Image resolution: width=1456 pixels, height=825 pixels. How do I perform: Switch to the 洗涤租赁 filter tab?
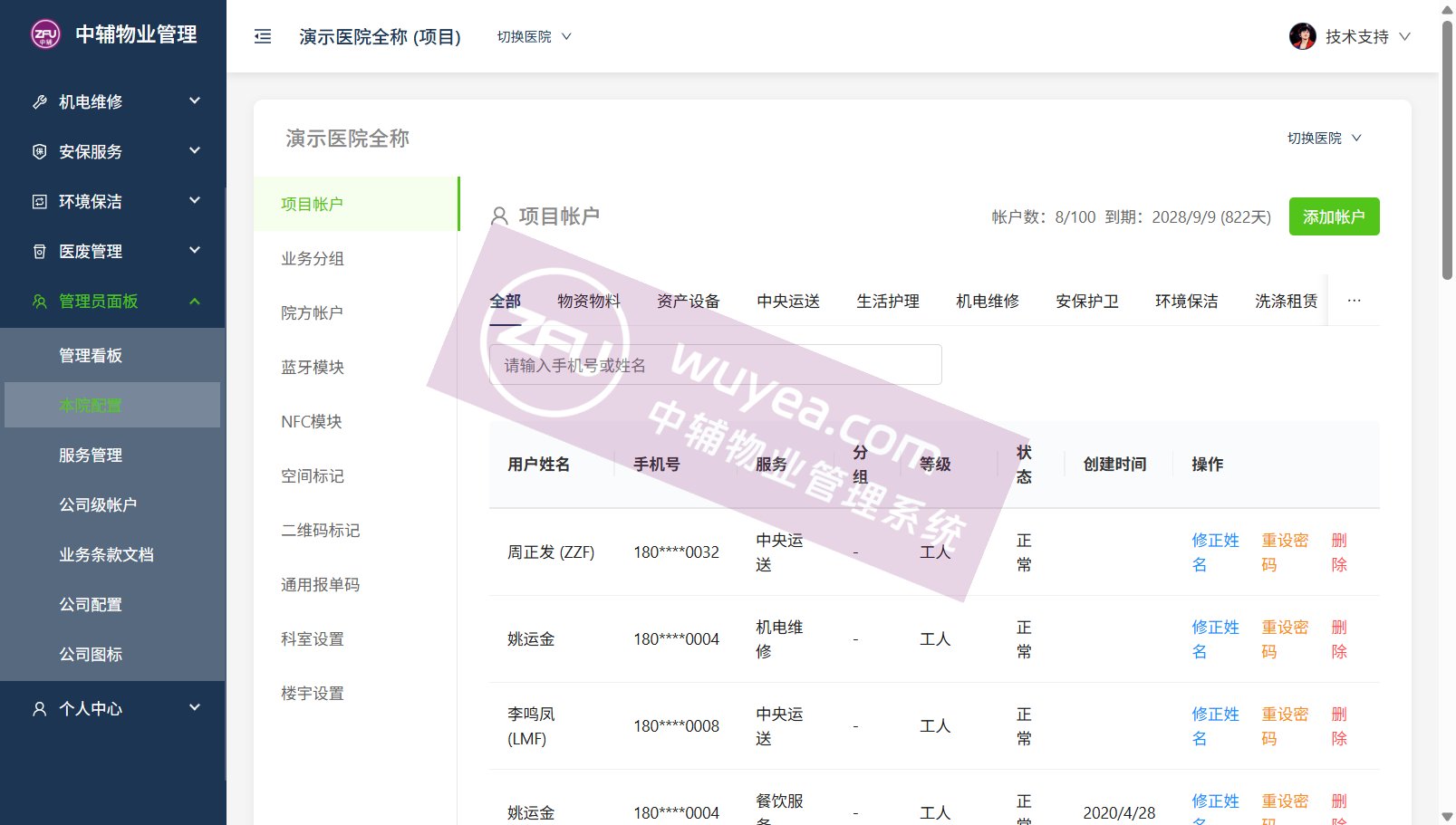(x=1287, y=301)
